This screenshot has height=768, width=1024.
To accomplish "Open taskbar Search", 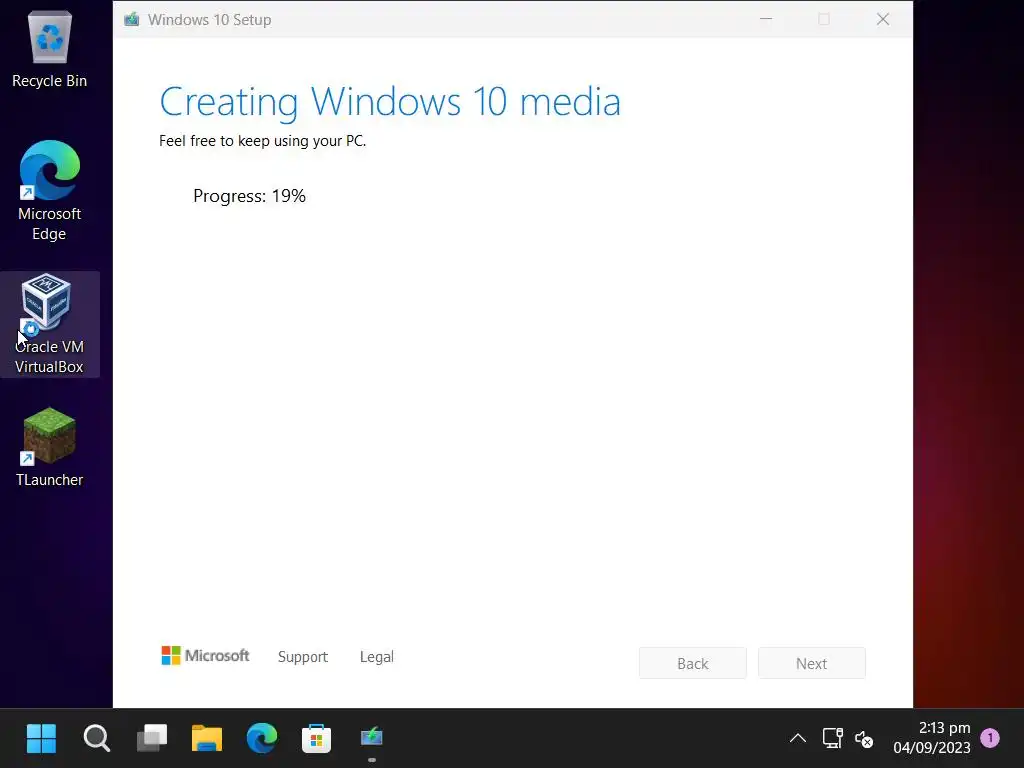I will 97,739.
